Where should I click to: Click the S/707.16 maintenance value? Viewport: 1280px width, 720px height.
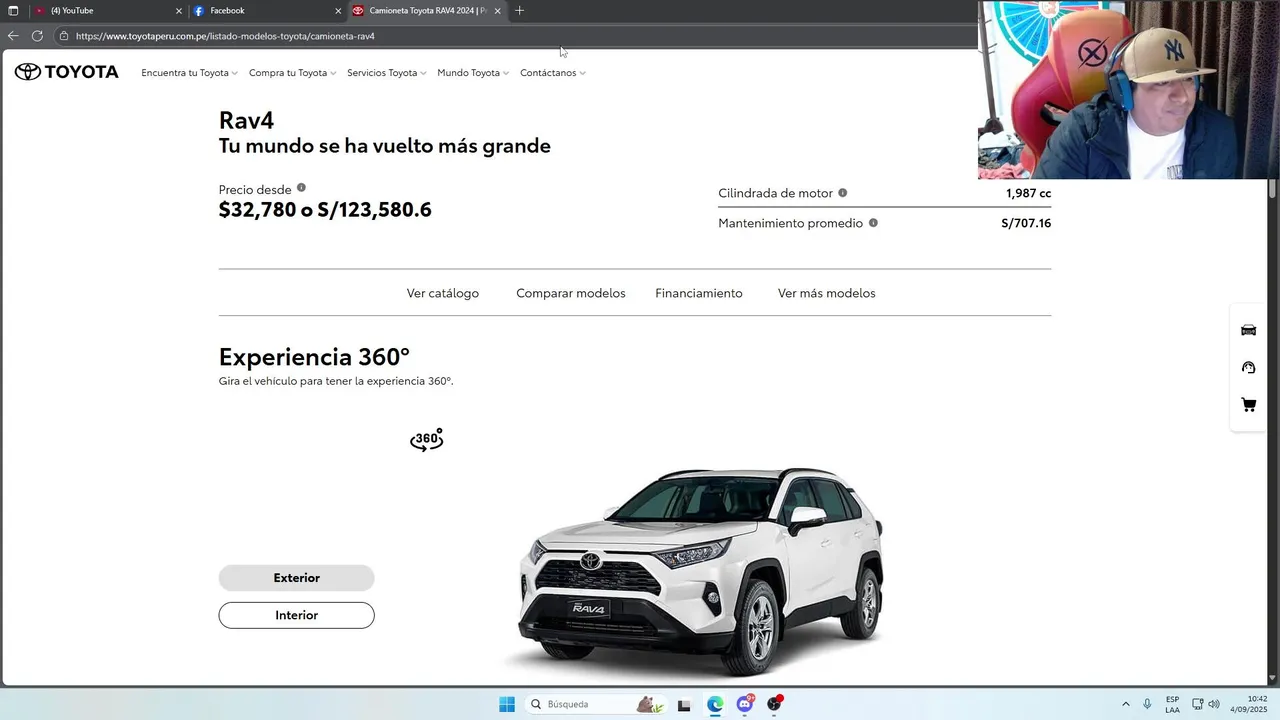1026,223
